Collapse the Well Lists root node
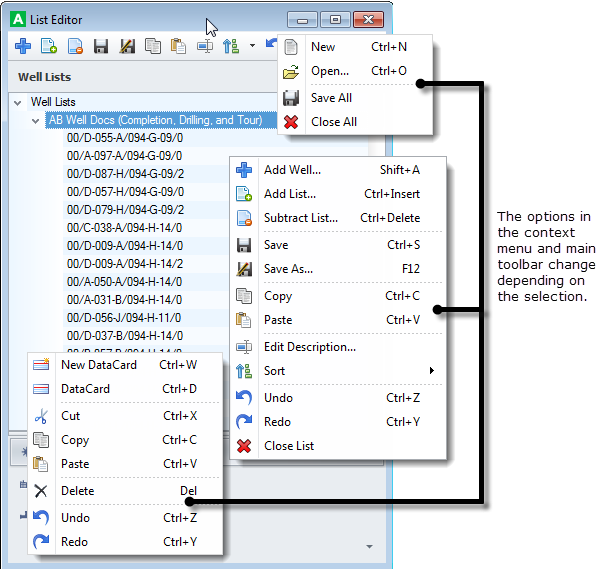Image resolution: width=606 pixels, height=570 pixels. point(18,102)
